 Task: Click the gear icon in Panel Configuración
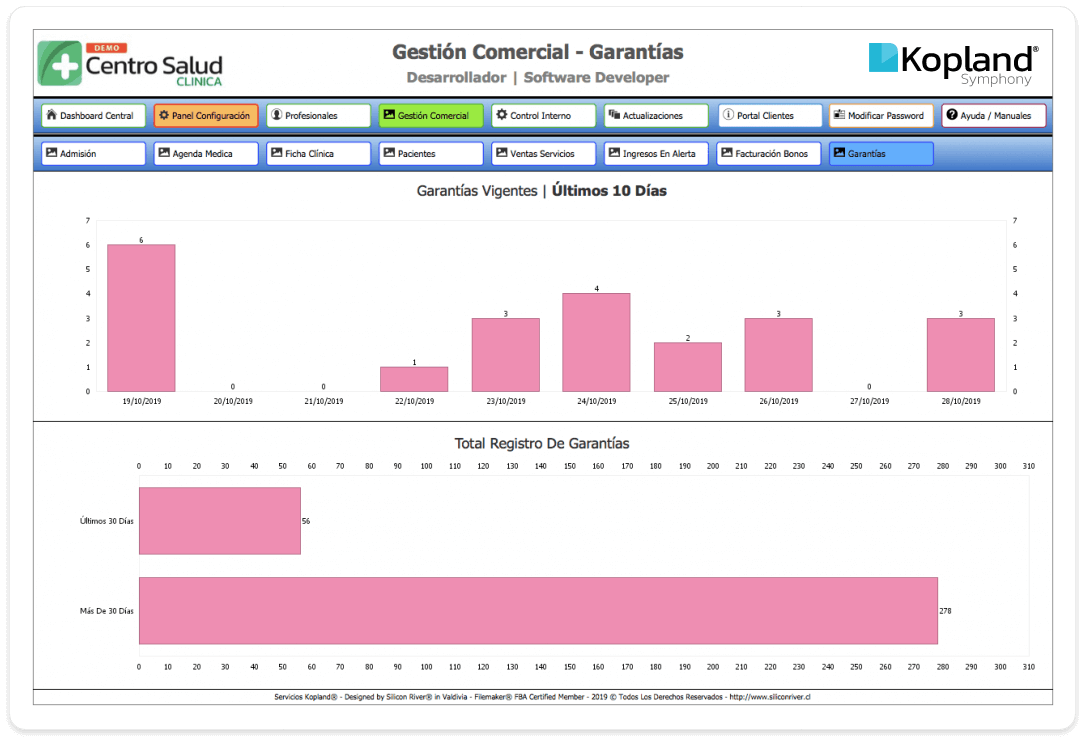click(x=164, y=115)
